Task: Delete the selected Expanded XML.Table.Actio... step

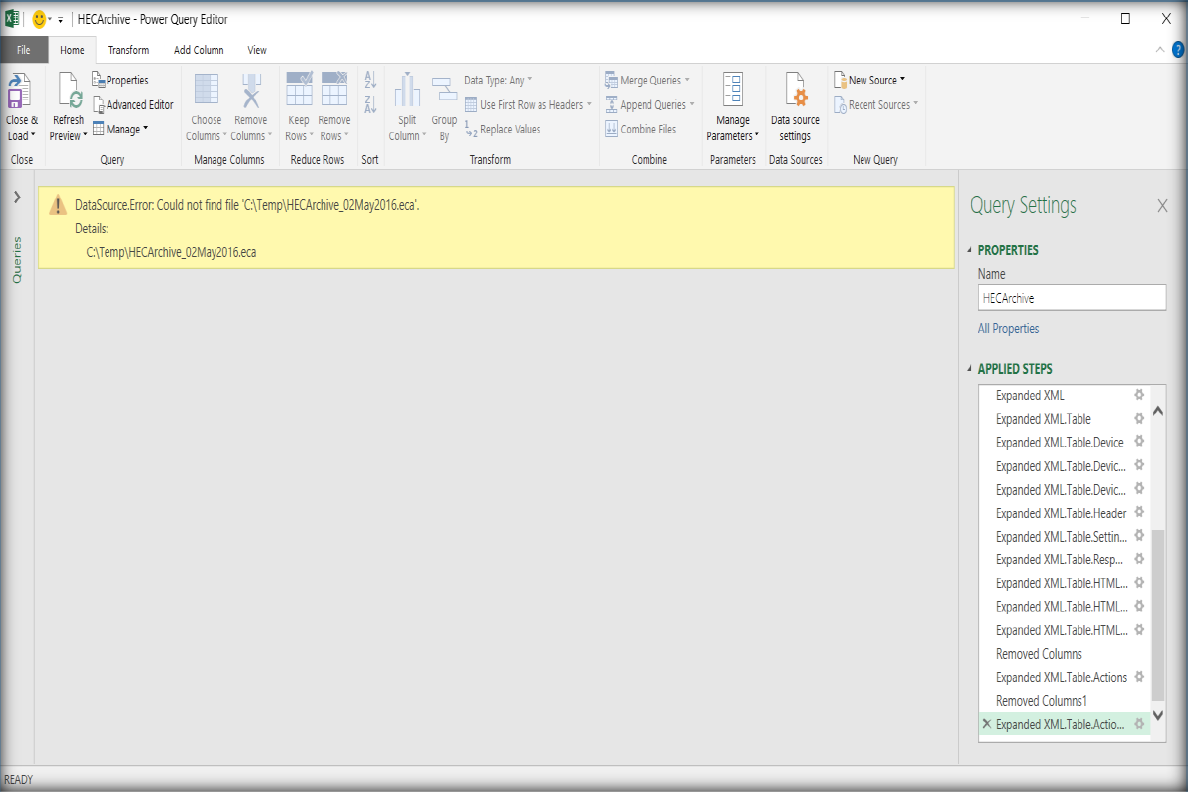Action: pos(987,724)
